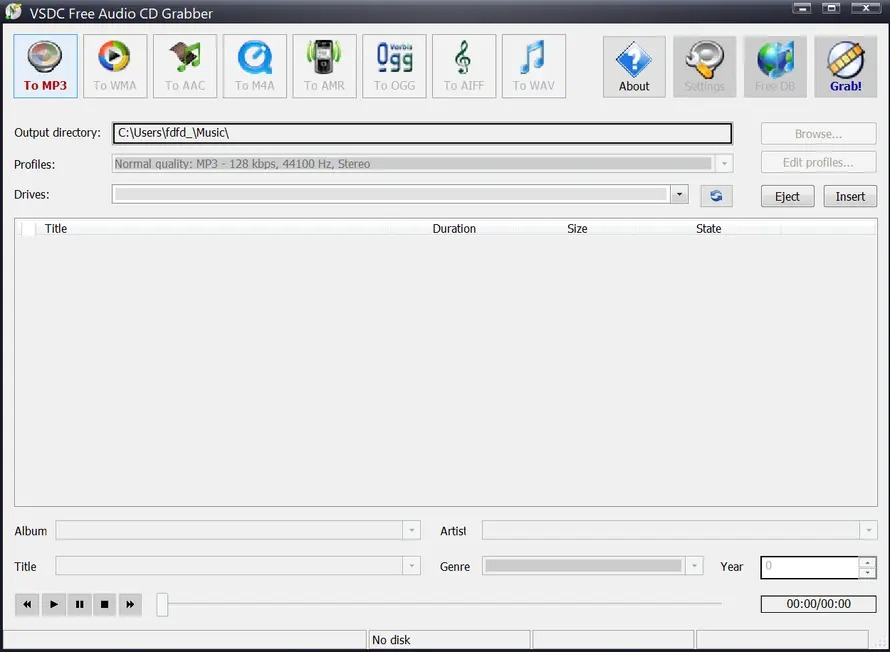
Task: Select To AMR phone format
Action: (x=325, y=66)
